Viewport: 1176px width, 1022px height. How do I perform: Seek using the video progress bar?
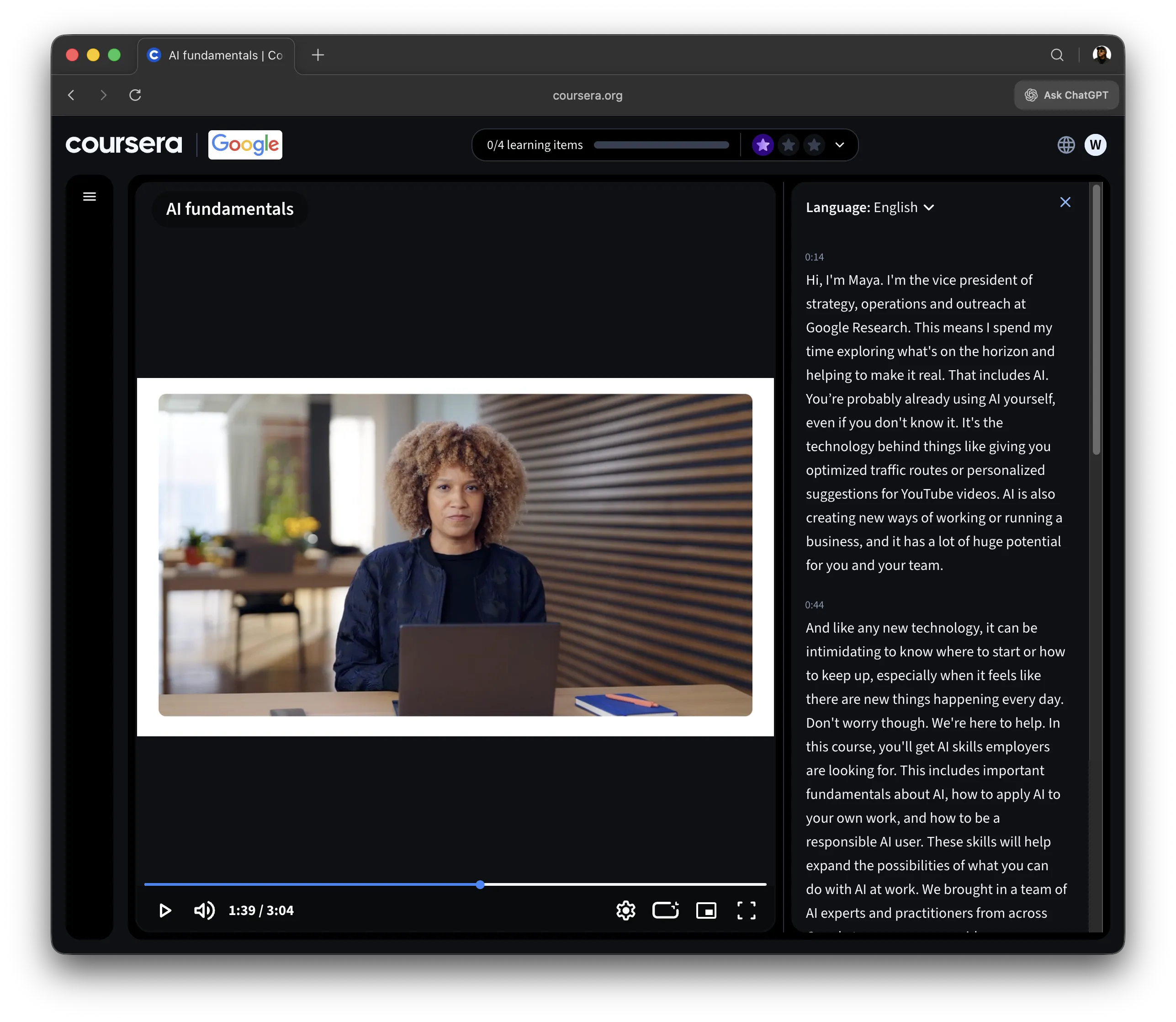(570, 884)
